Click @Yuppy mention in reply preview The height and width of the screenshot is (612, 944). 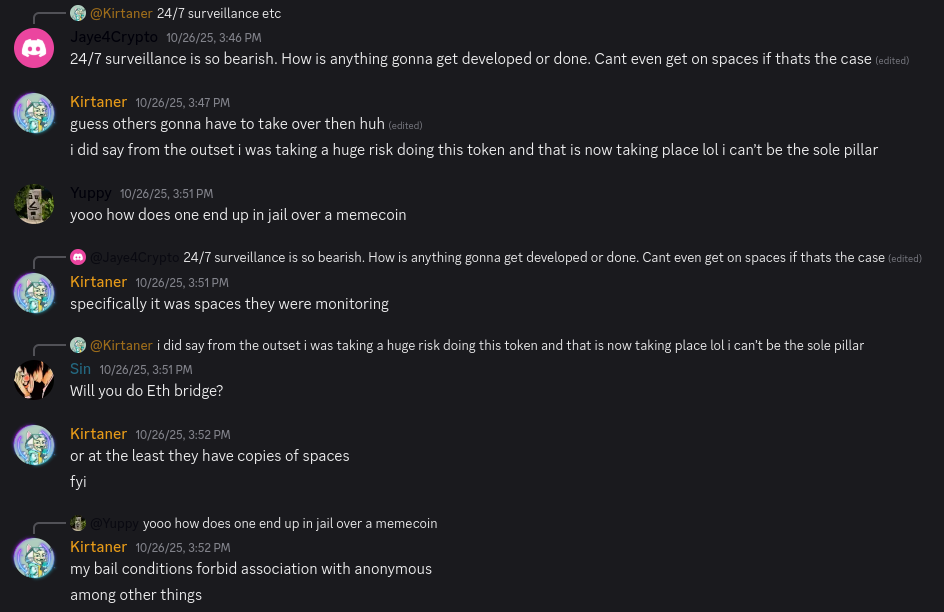115,523
